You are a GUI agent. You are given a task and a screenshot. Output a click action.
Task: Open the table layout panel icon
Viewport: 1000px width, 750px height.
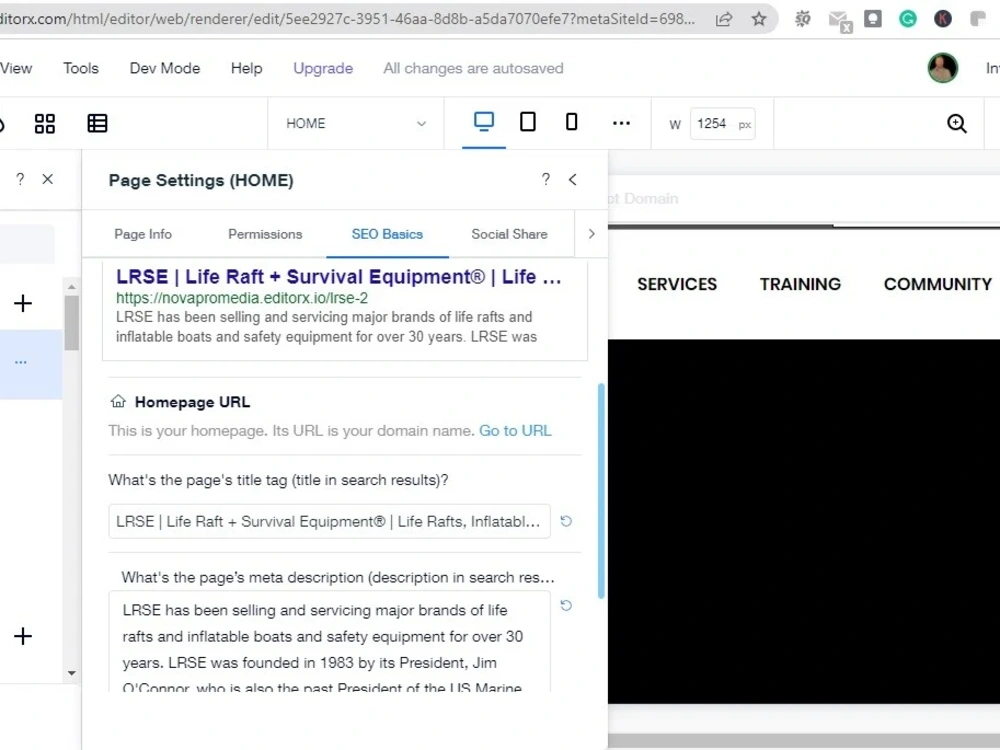click(x=97, y=123)
